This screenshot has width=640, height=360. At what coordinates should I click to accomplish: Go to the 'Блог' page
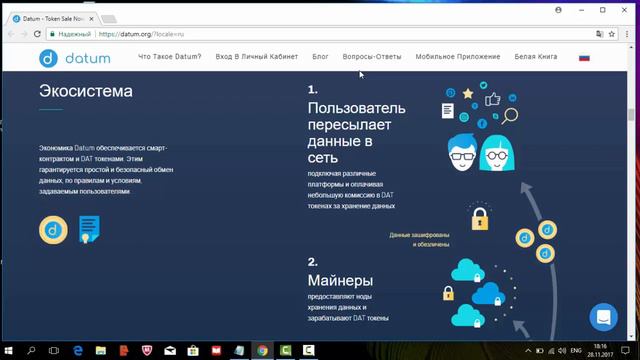[320, 57]
